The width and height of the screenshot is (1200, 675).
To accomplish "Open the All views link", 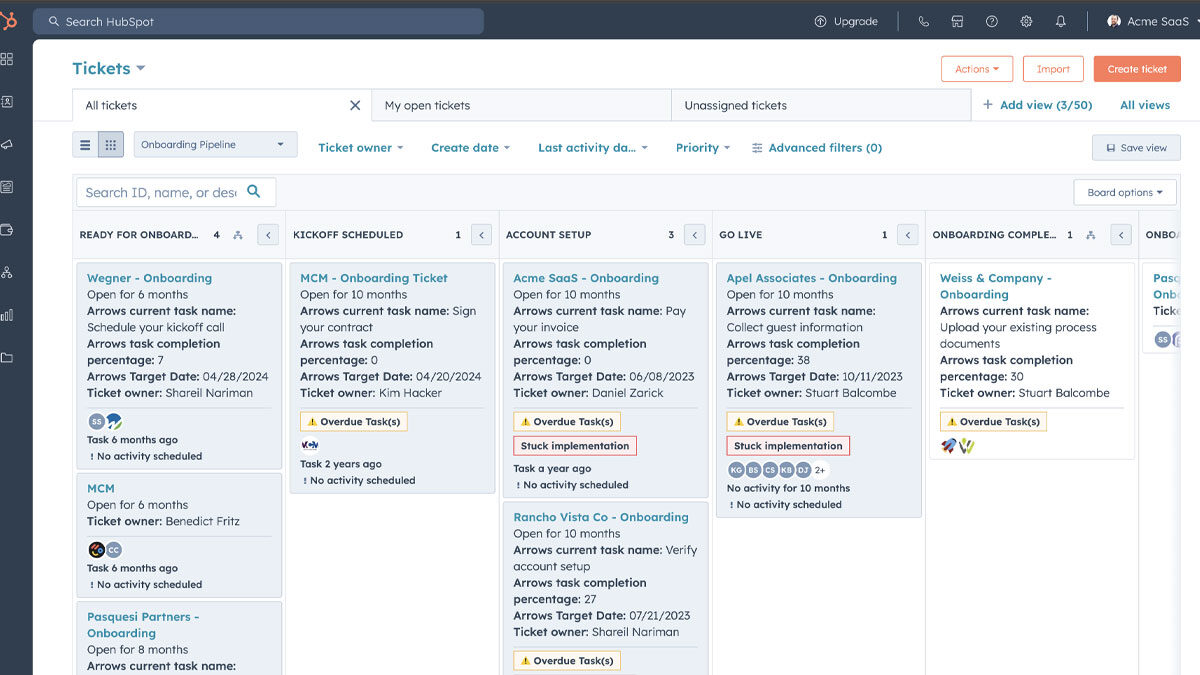I will (x=1145, y=105).
